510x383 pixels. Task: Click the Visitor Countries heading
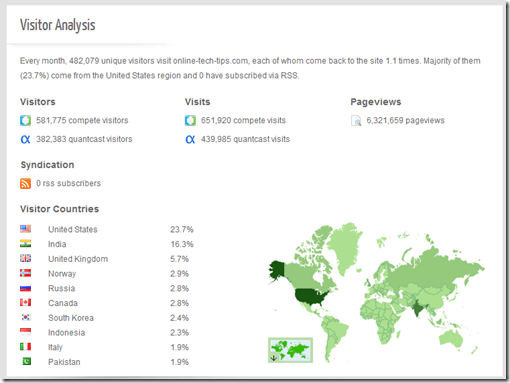(x=59, y=209)
